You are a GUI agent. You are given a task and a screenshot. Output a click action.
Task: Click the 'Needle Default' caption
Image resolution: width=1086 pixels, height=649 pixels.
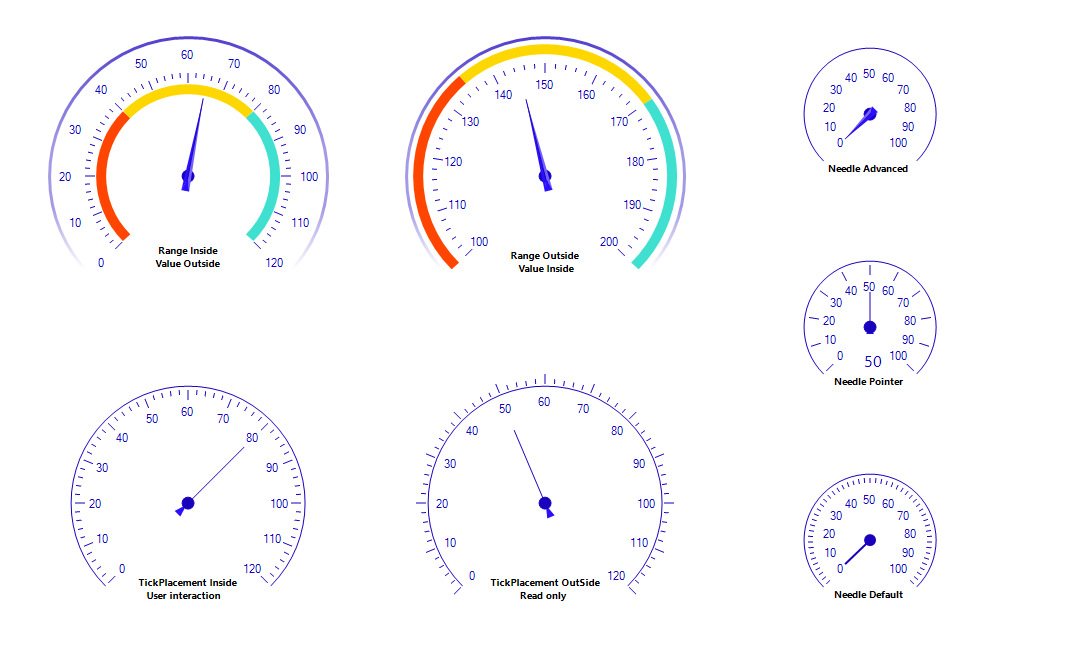869,594
